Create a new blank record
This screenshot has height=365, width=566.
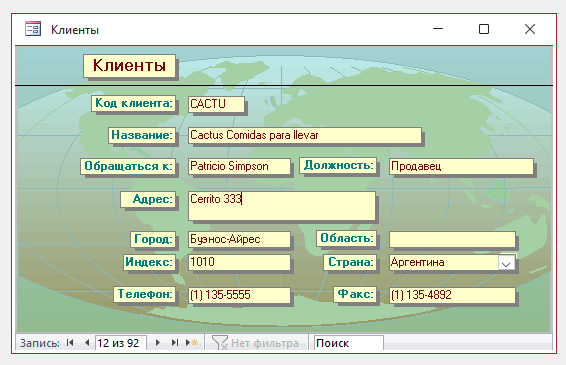tap(192, 343)
